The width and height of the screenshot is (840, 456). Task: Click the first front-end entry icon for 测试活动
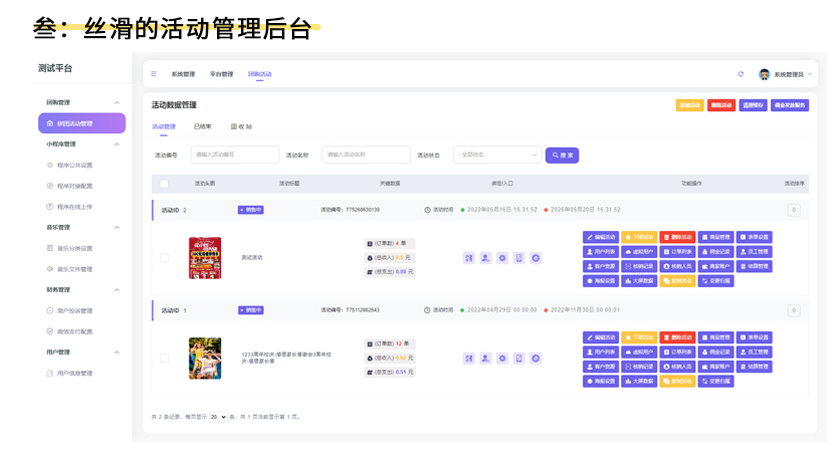point(468,258)
